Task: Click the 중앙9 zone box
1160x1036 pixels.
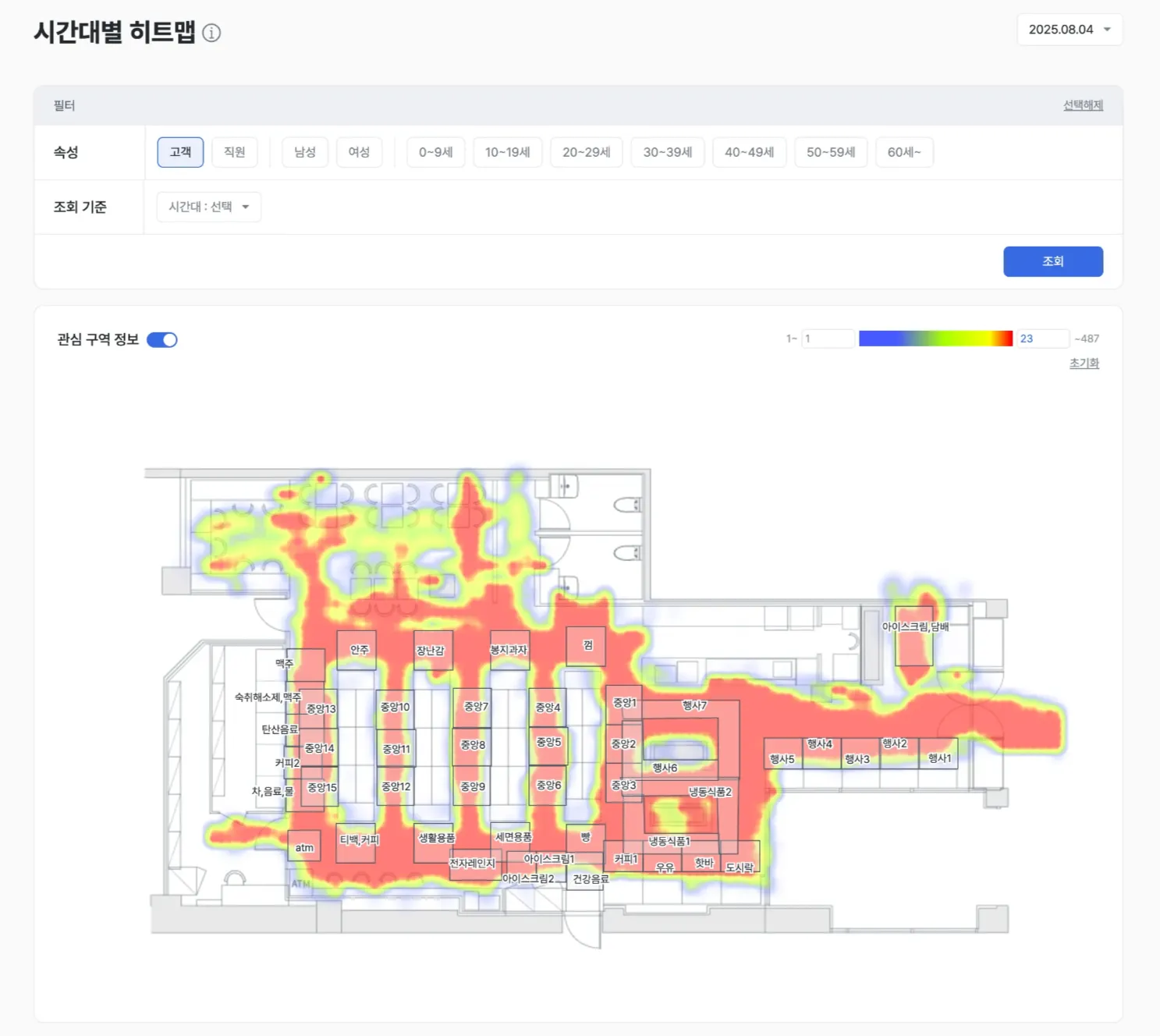Action: [x=472, y=787]
